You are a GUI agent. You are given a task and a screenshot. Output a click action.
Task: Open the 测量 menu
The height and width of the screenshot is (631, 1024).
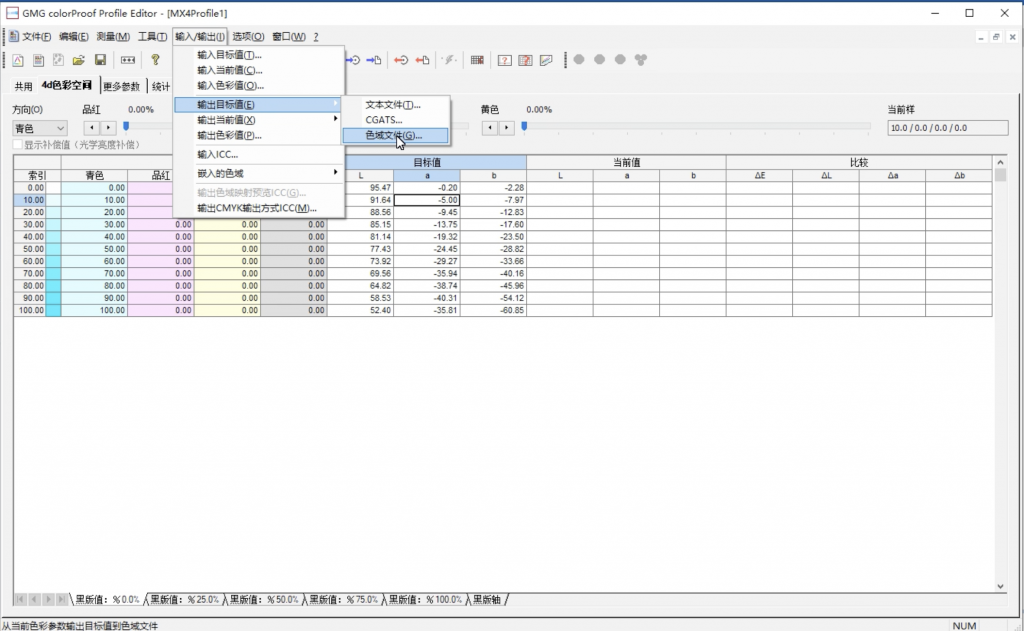tap(113, 37)
